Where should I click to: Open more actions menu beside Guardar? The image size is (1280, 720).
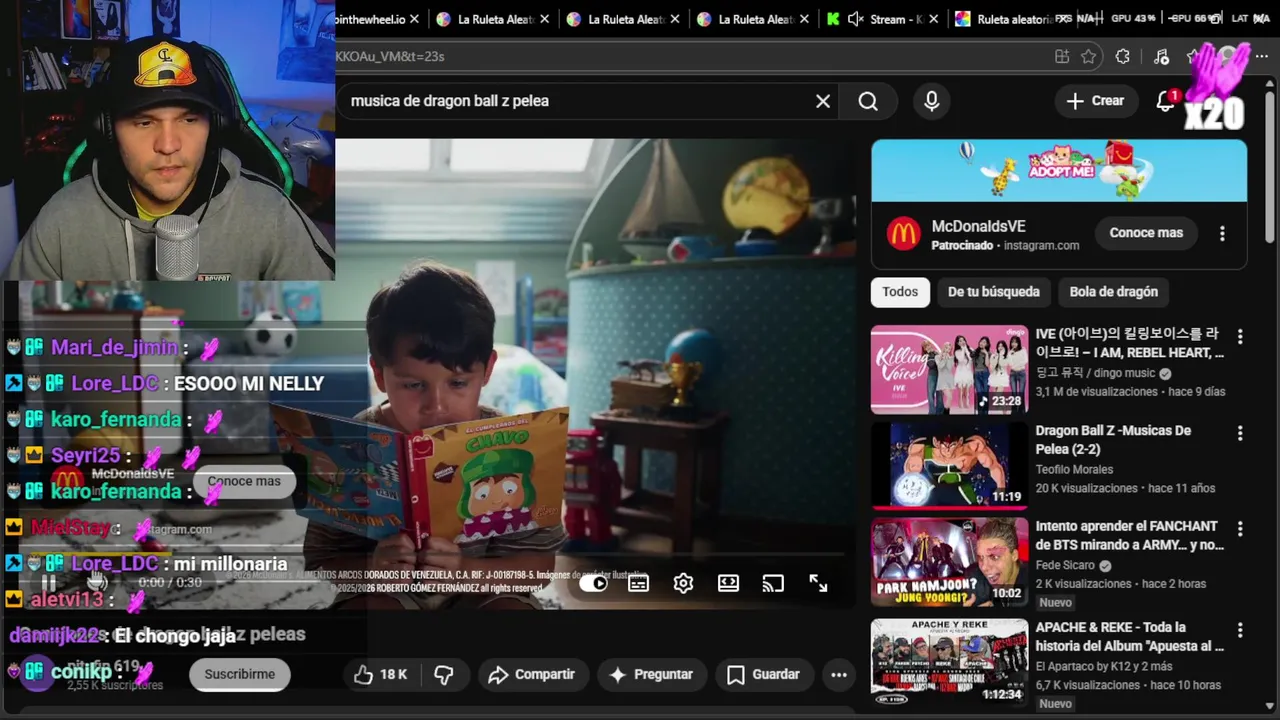839,675
